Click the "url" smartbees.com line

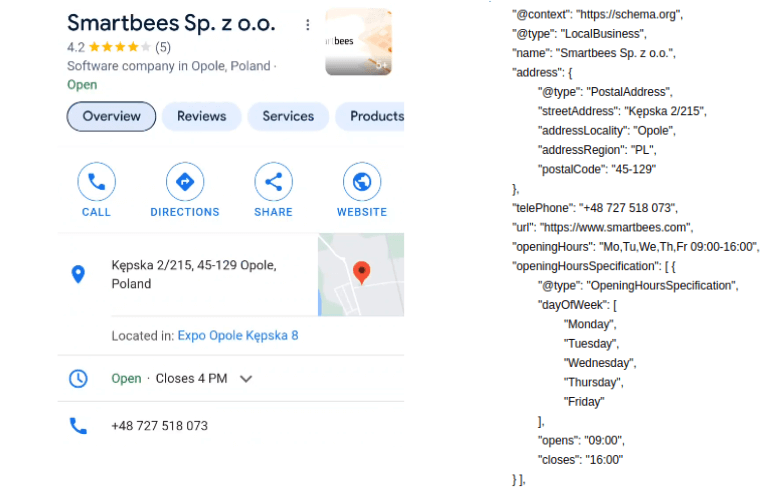pos(603,227)
